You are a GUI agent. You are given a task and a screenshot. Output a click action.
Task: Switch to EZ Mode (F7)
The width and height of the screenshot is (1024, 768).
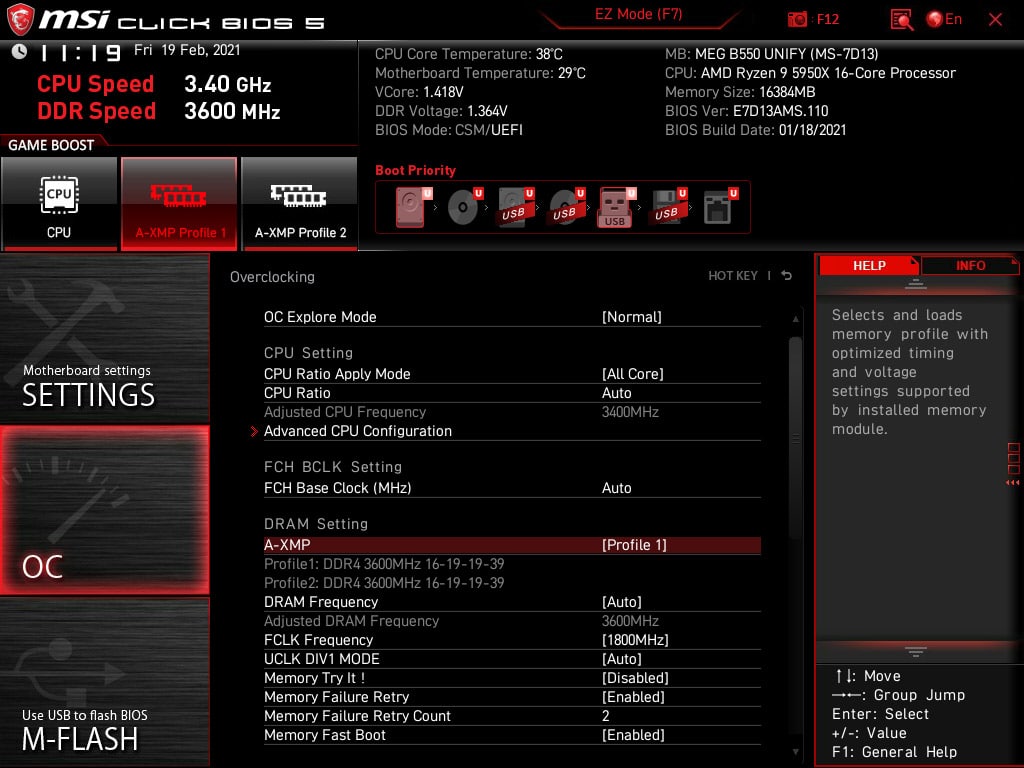pyautogui.click(x=638, y=14)
